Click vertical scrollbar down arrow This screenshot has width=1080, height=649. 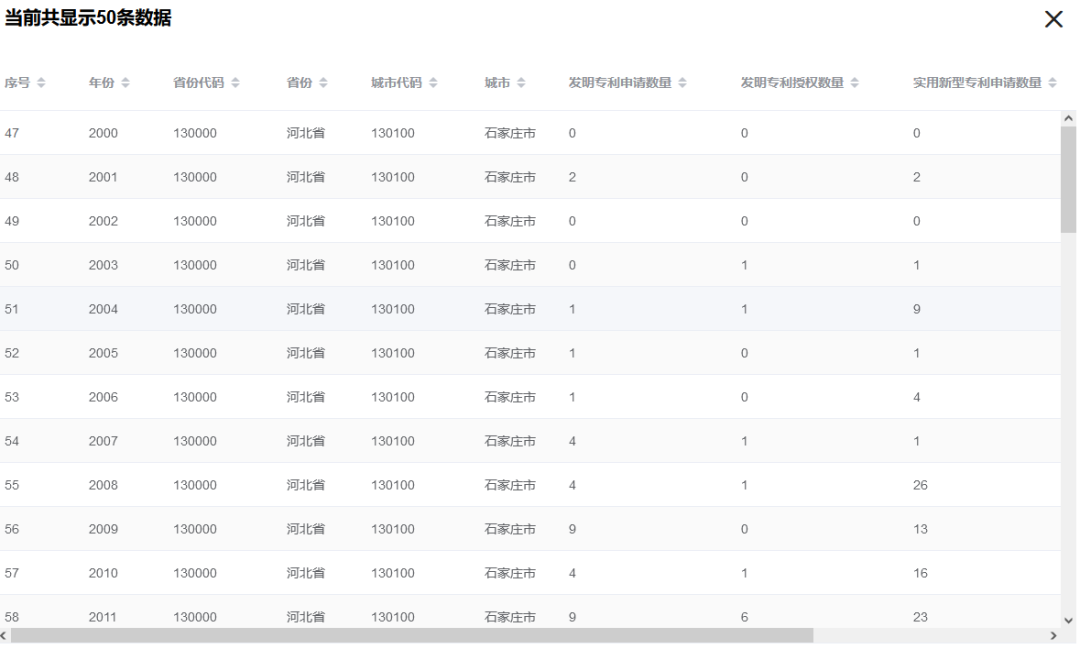[1068, 620]
